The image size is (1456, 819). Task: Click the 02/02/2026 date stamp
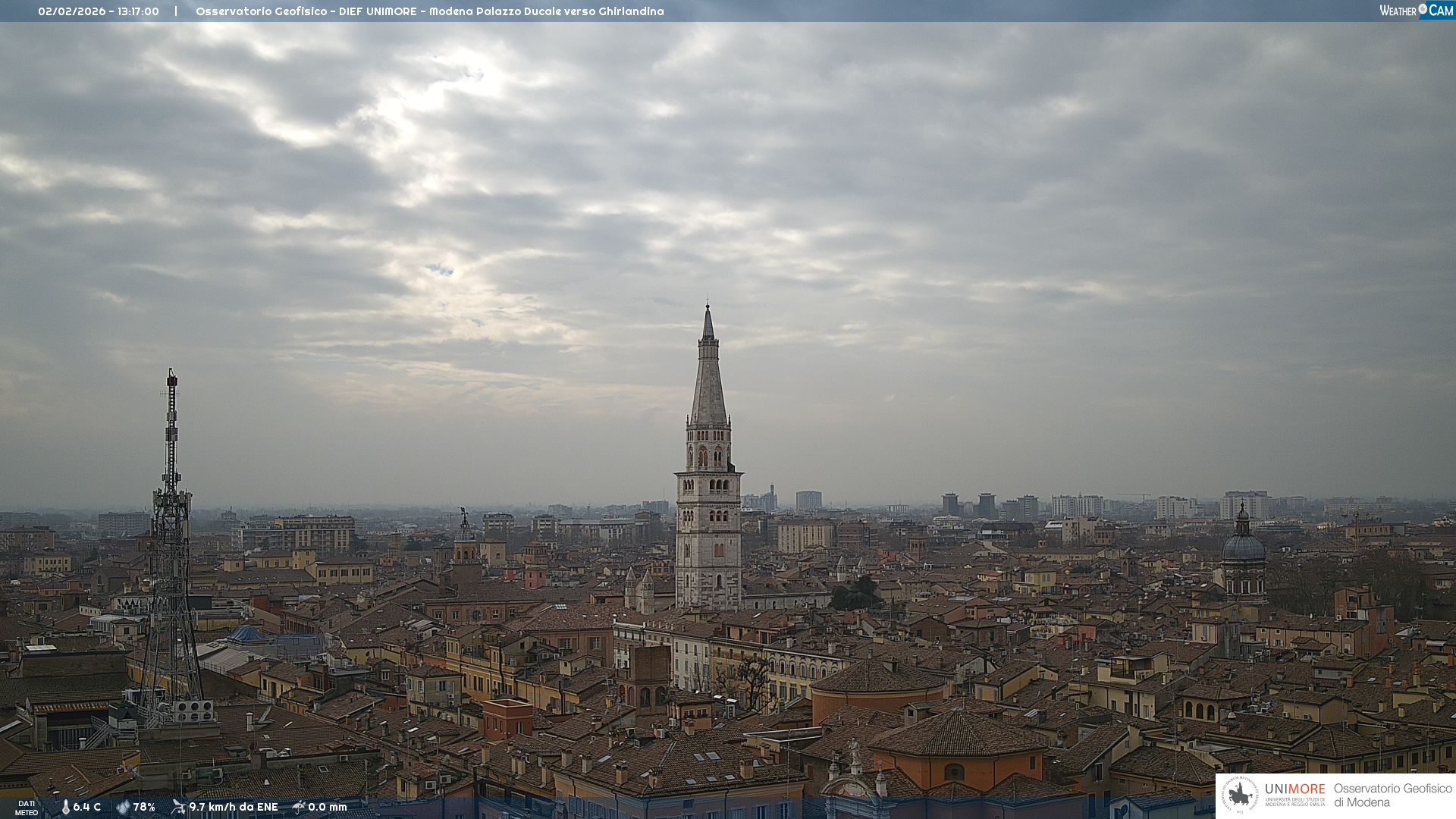pyautogui.click(x=73, y=11)
